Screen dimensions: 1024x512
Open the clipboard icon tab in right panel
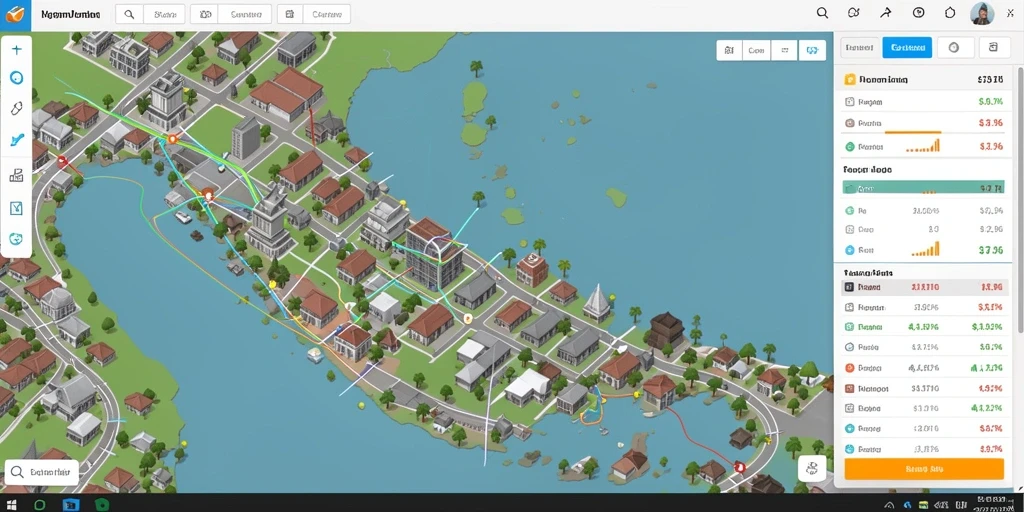(x=993, y=47)
